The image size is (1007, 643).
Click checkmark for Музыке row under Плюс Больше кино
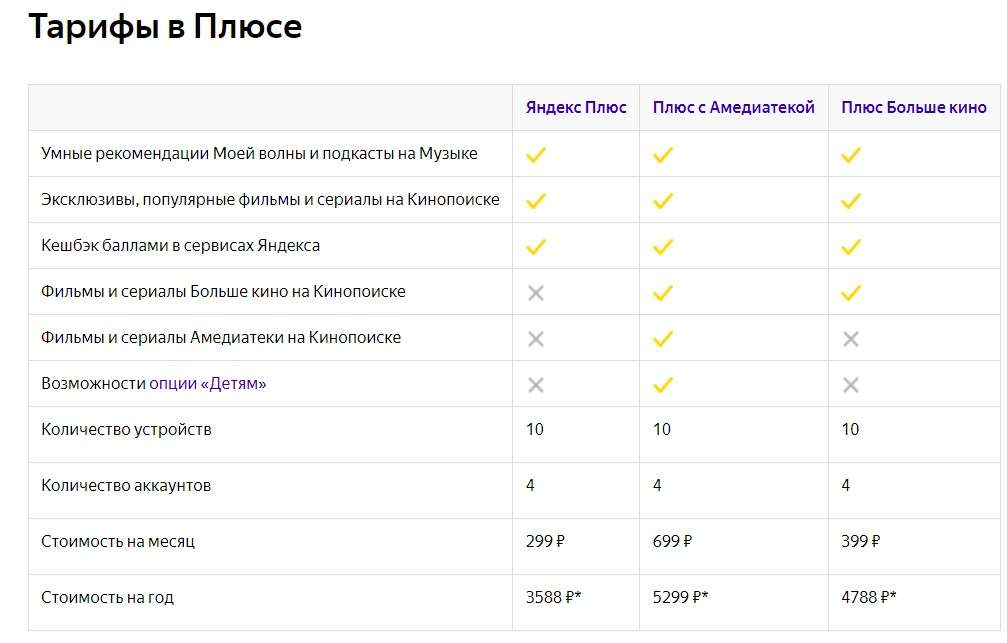coord(851,155)
